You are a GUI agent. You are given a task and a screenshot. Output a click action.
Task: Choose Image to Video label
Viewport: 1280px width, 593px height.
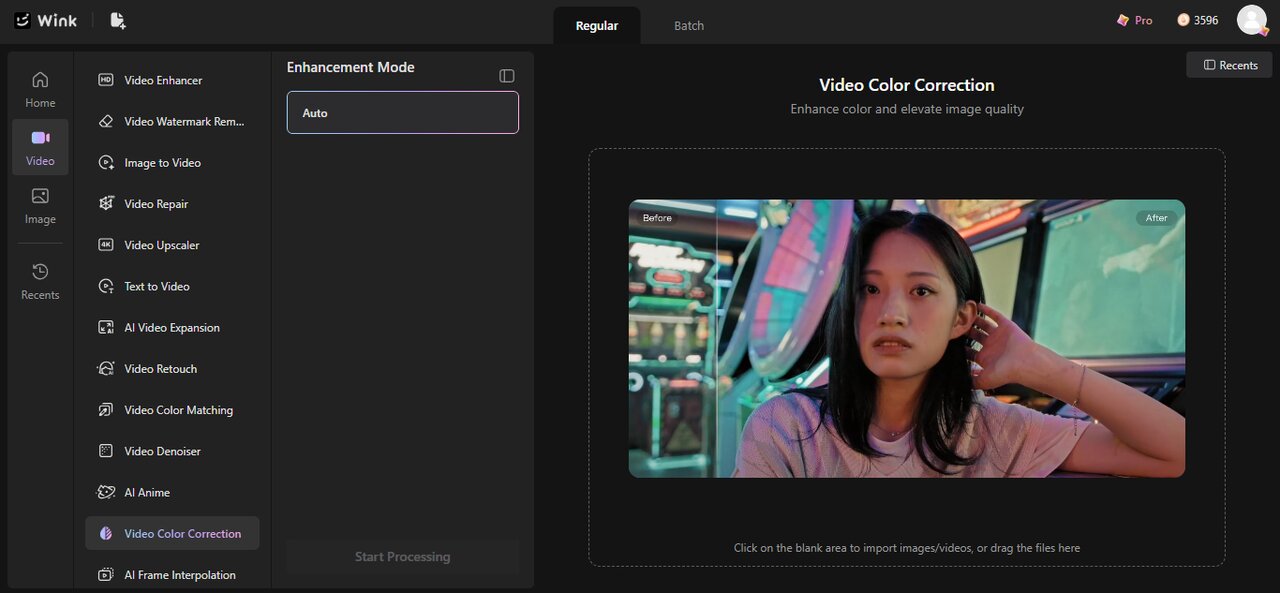coord(162,162)
